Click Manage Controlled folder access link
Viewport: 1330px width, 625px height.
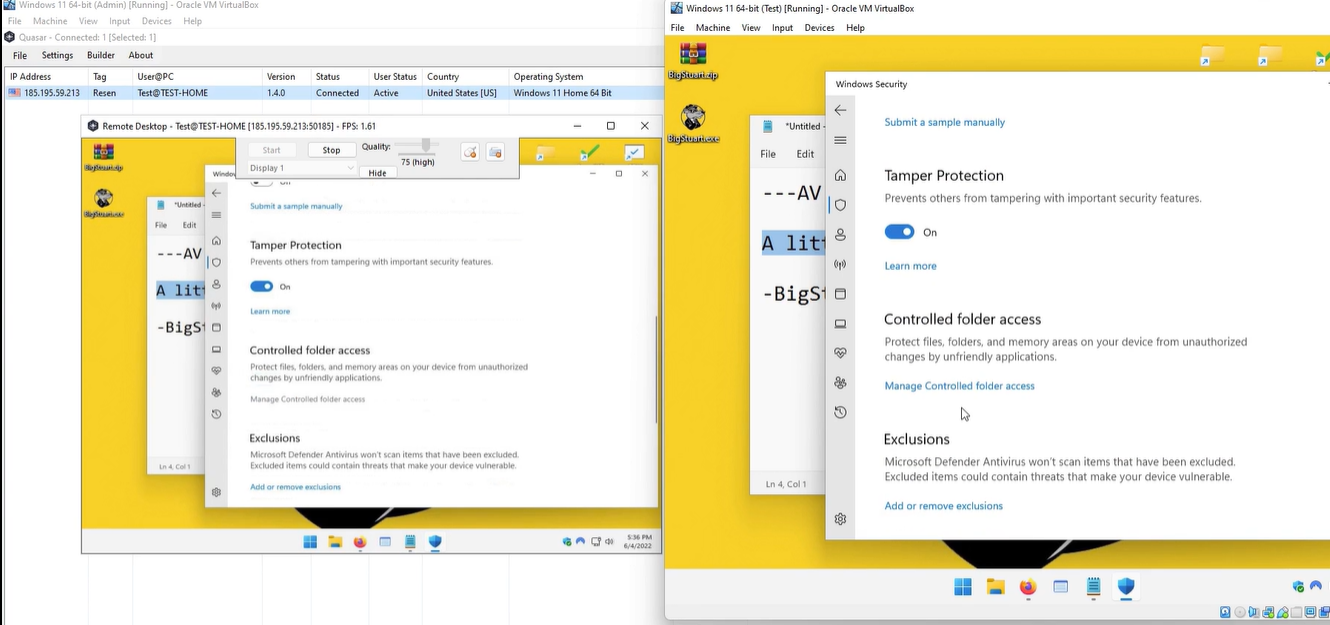(958, 385)
